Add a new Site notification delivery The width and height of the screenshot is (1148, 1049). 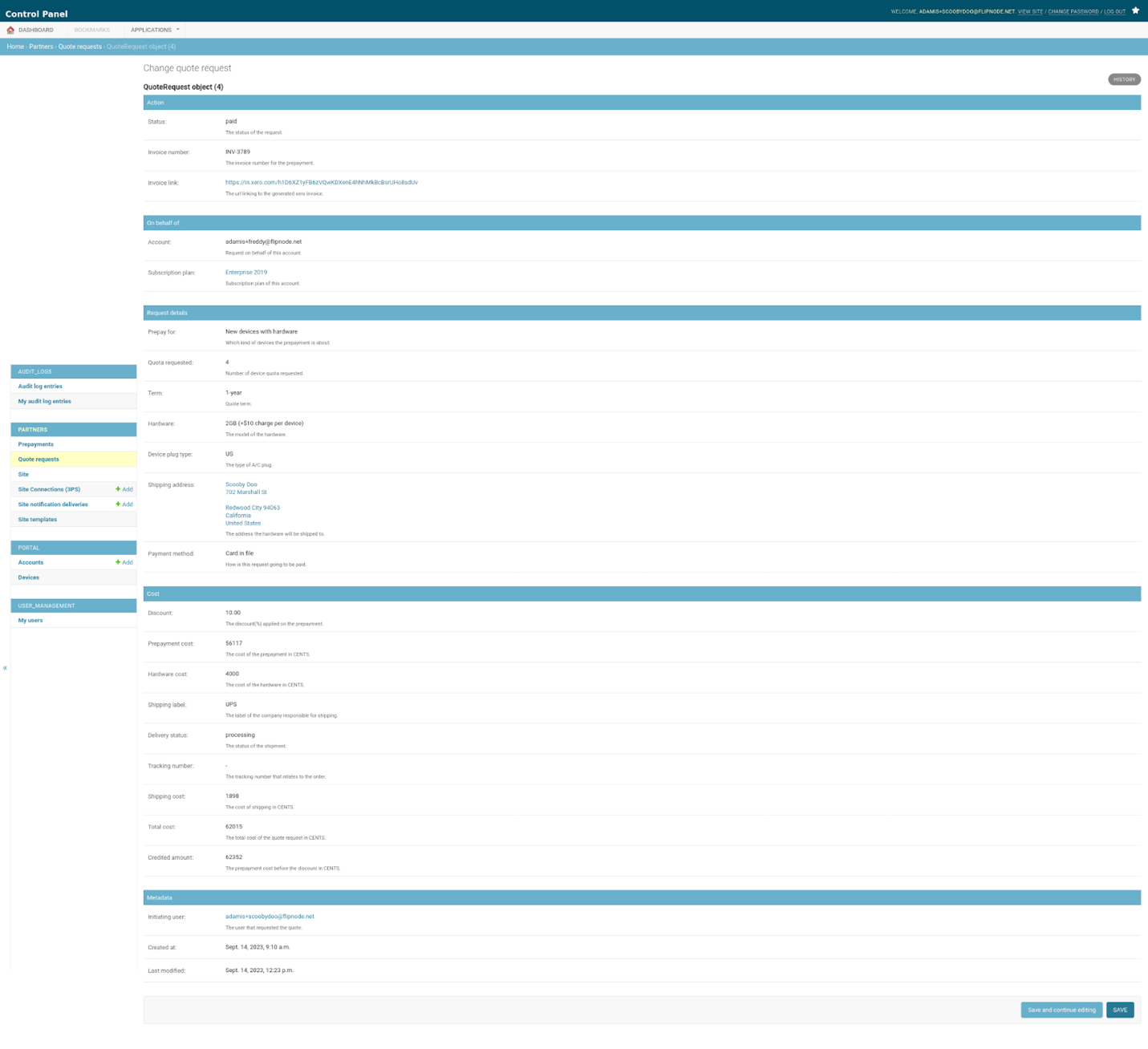point(124,504)
